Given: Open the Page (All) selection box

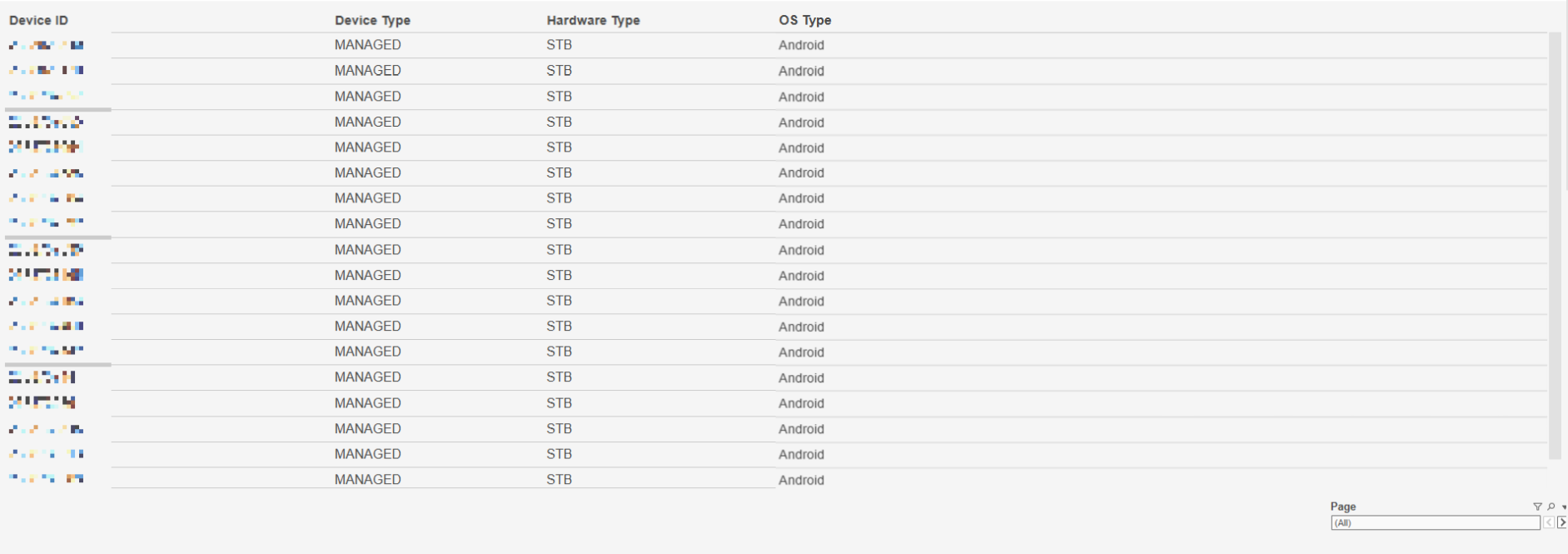Looking at the screenshot, I should click(x=1435, y=522).
